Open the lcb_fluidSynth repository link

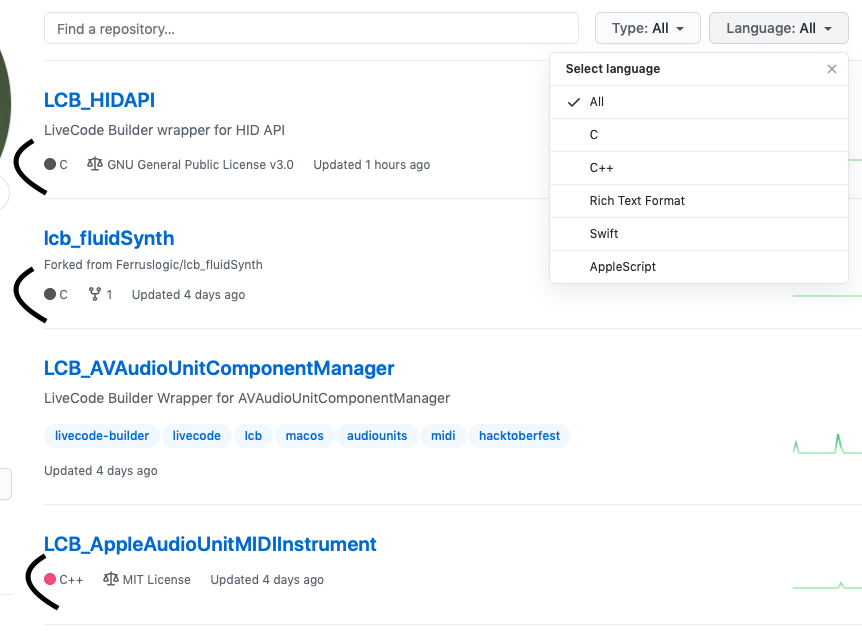pyautogui.click(x=109, y=238)
